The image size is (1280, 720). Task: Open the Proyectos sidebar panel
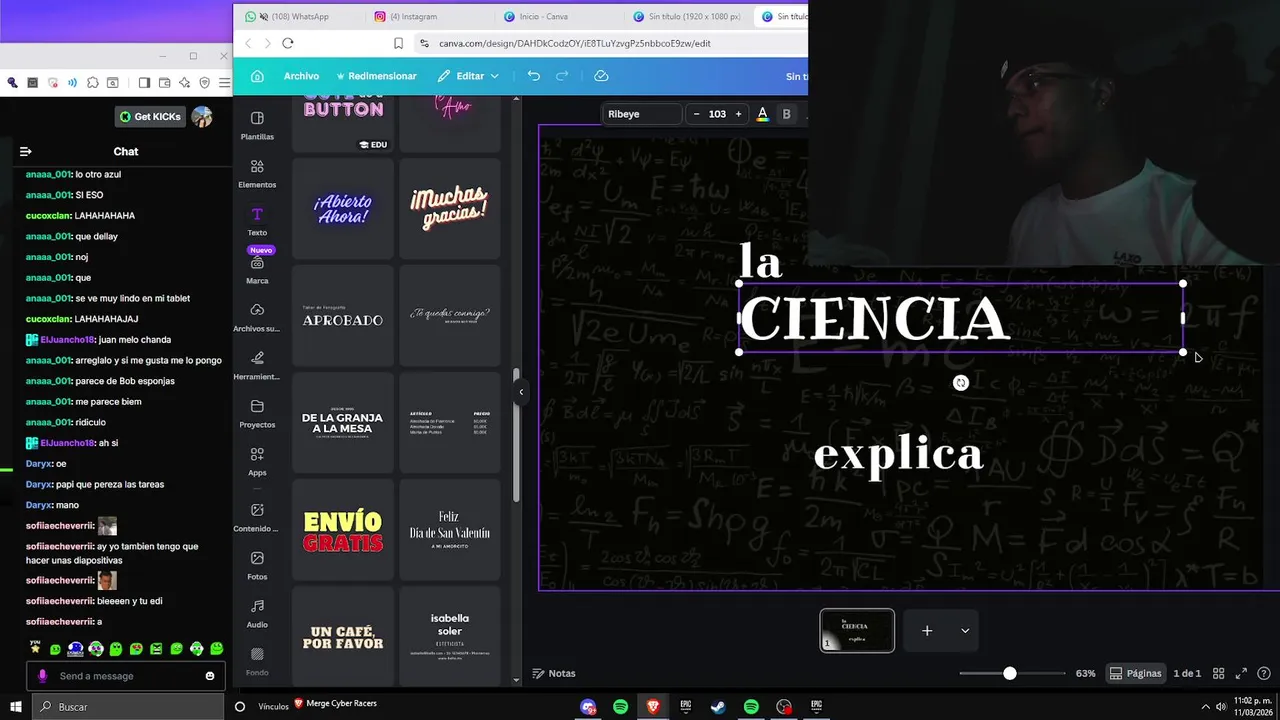pyautogui.click(x=257, y=413)
